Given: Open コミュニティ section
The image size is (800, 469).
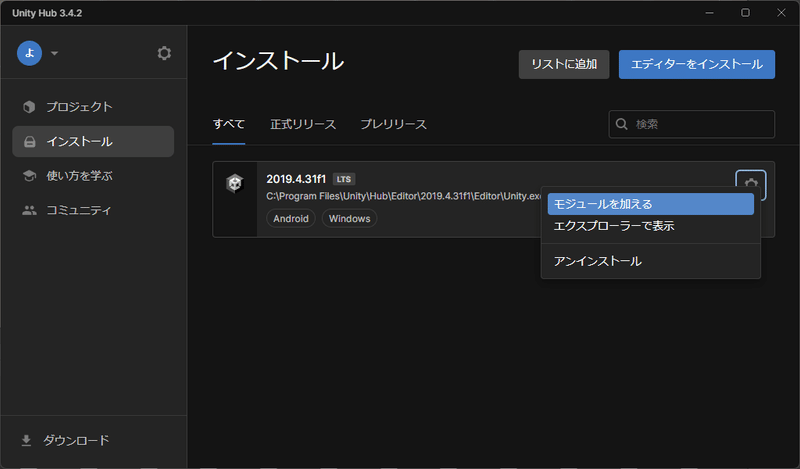Looking at the screenshot, I should tap(93, 210).
